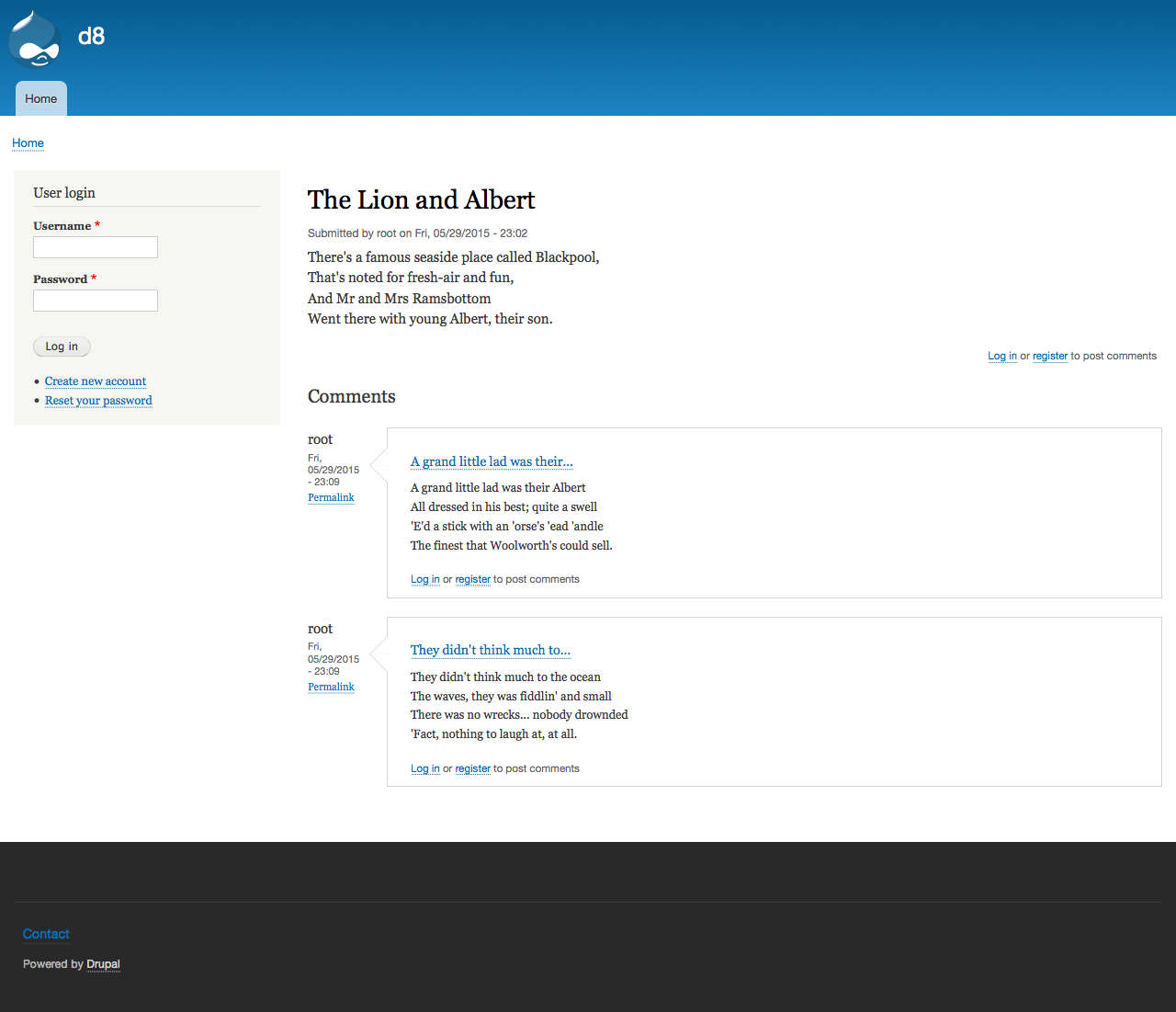The width and height of the screenshot is (1176, 1012).
Task: Click the line 'The finest that Woolworth's could sell.'
Action: click(512, 546)
